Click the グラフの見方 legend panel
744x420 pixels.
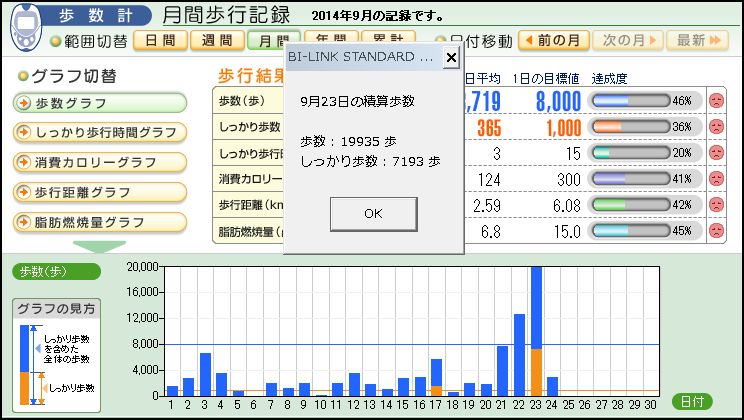point(56,355)
